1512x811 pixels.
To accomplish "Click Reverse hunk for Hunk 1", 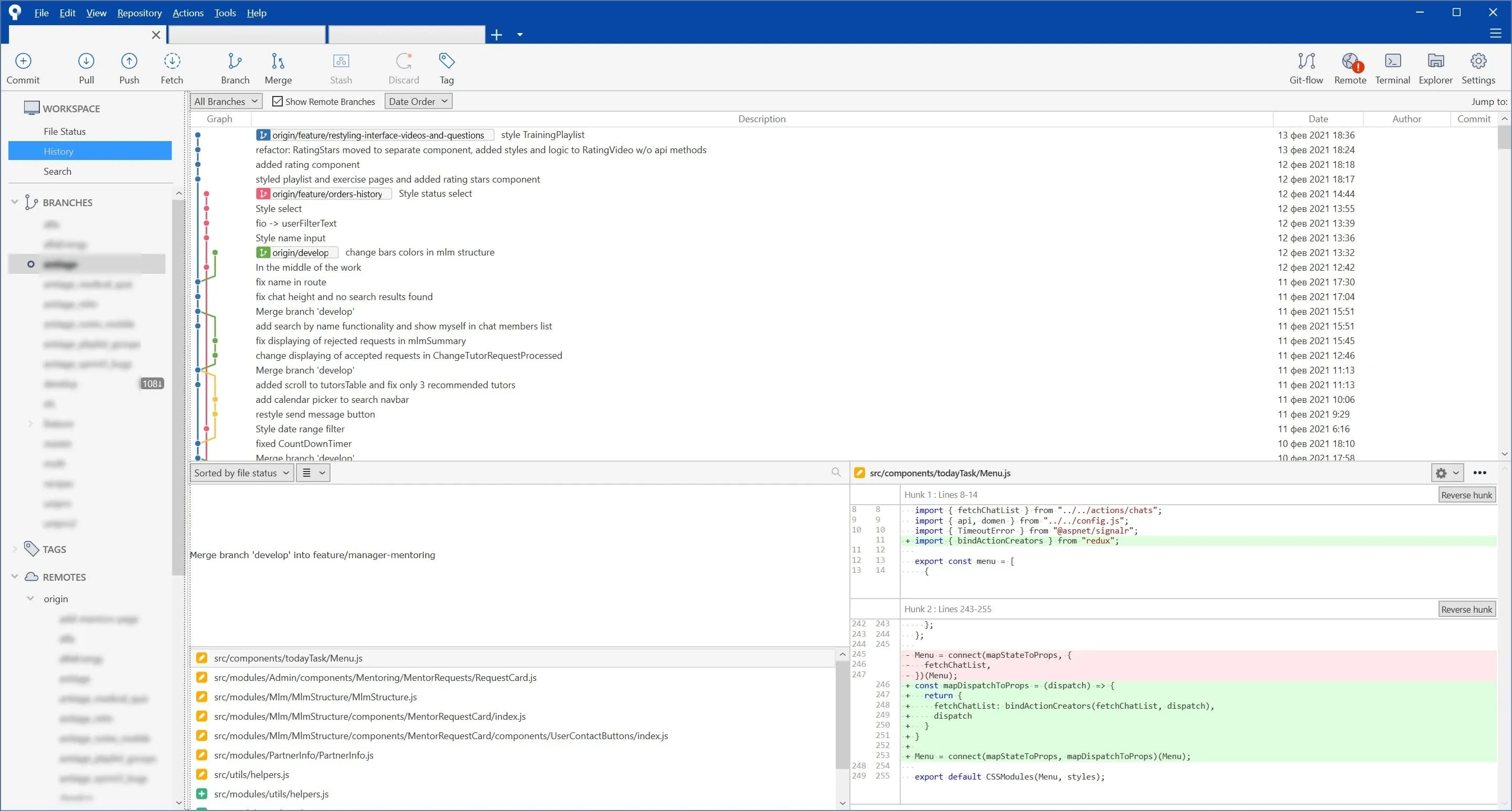I will pos(1466,495).
